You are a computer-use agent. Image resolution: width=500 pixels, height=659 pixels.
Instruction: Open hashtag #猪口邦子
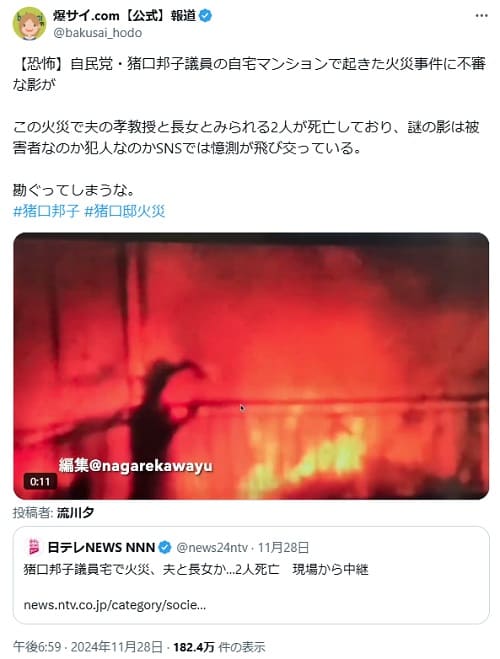[x=46, y=211]
